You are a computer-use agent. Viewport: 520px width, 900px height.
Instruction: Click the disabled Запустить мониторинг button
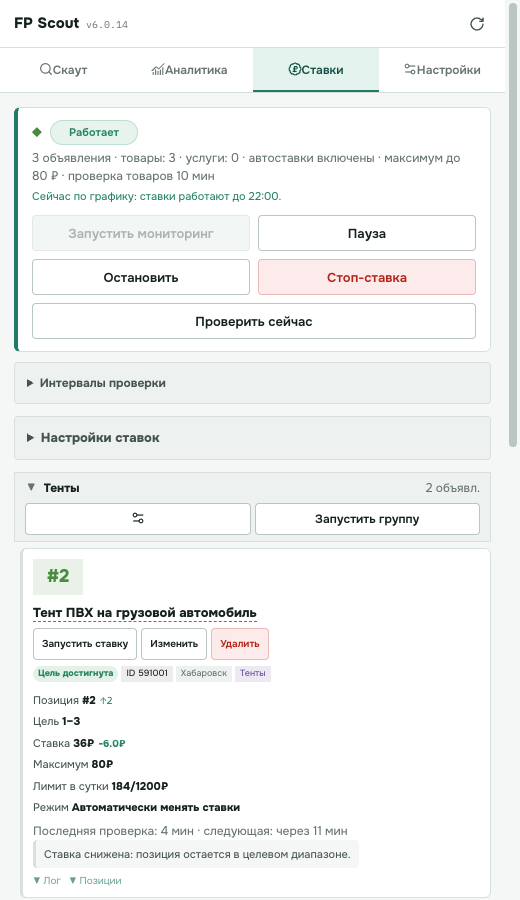pyautogui.click(x=141, y=234)
